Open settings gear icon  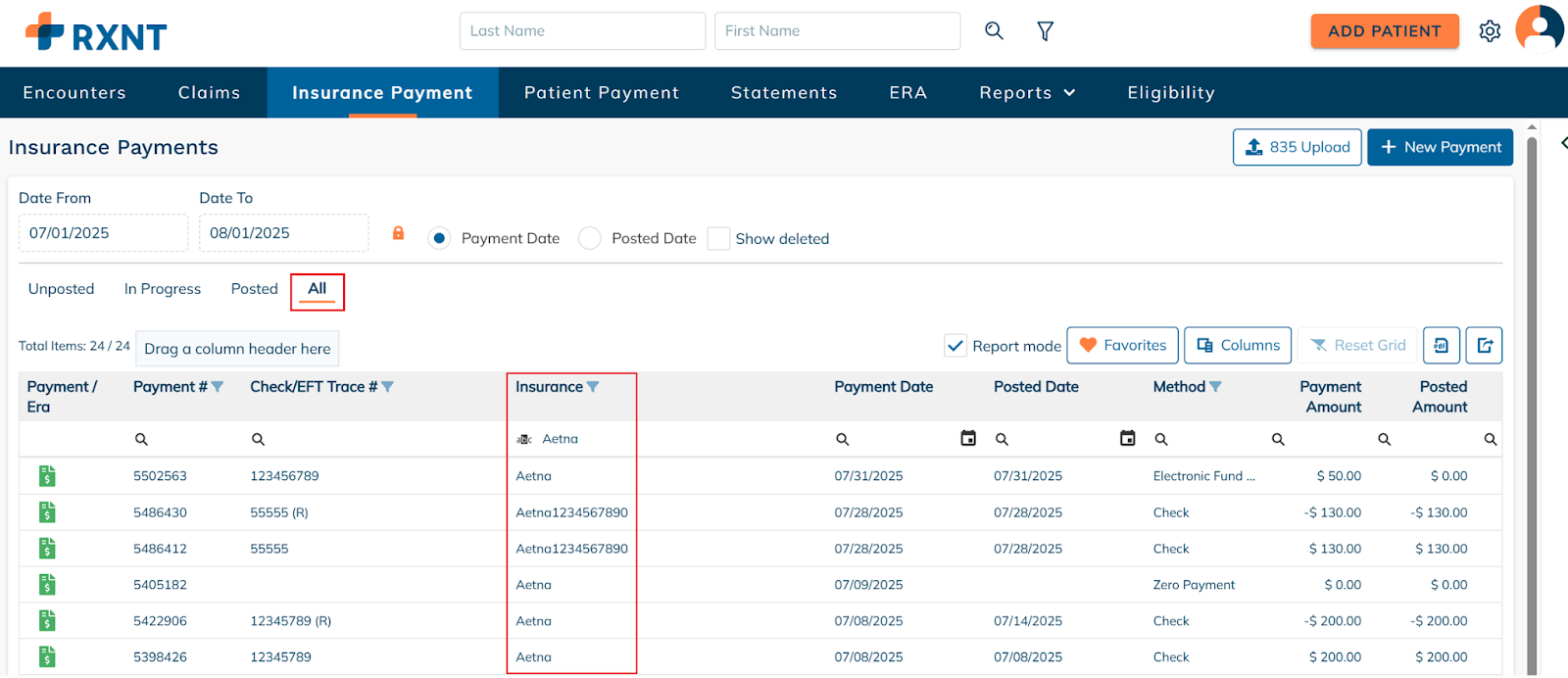(1490, 31)
